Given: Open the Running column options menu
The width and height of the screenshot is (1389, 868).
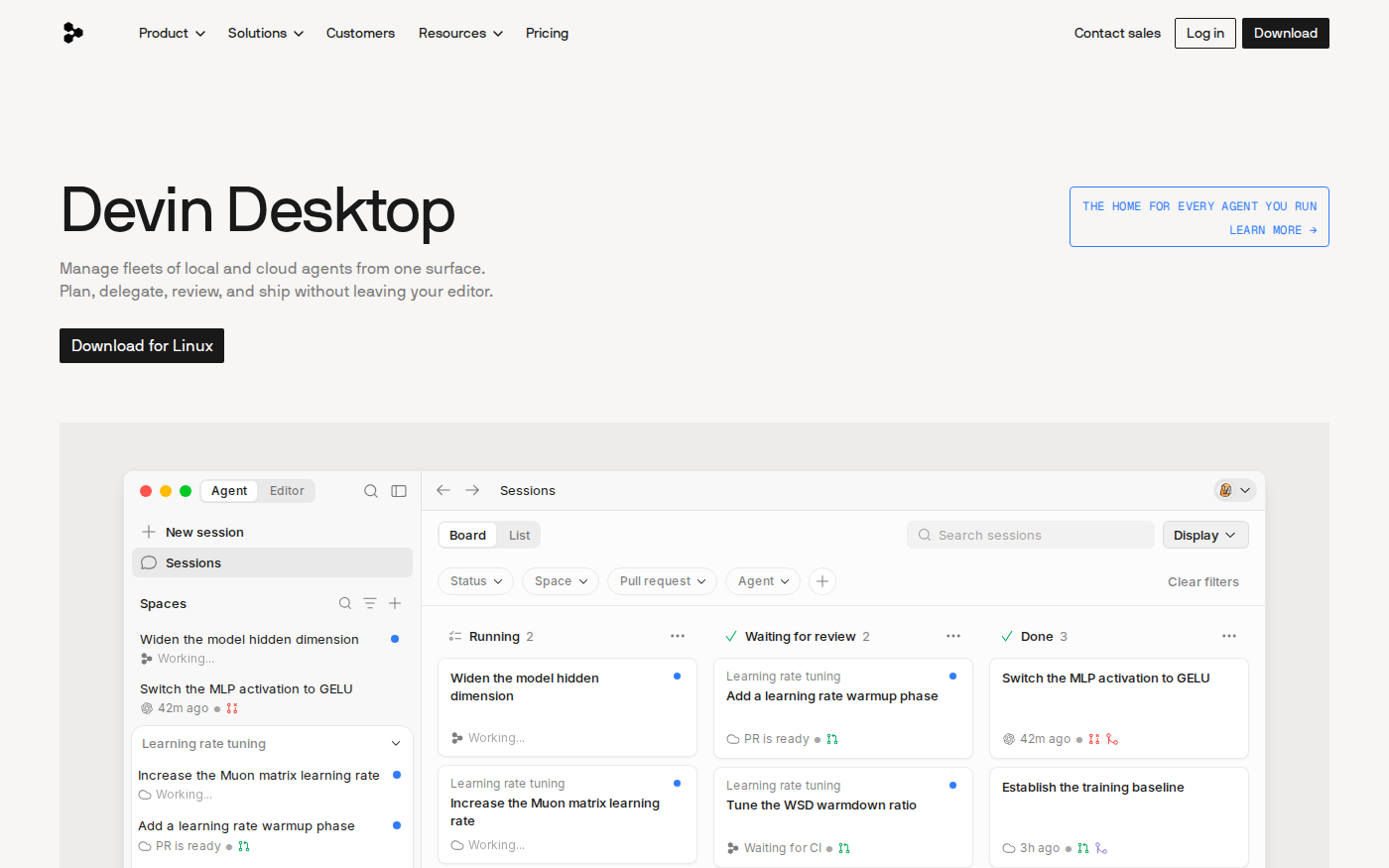Looking at the screenshot, I should (x=678, y=636).
